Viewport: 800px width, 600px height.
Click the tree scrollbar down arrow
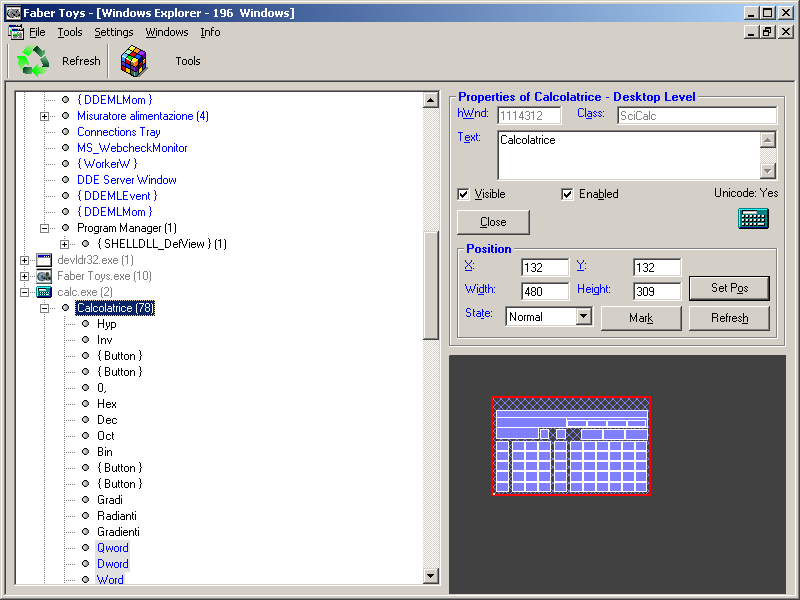point(431,576)
